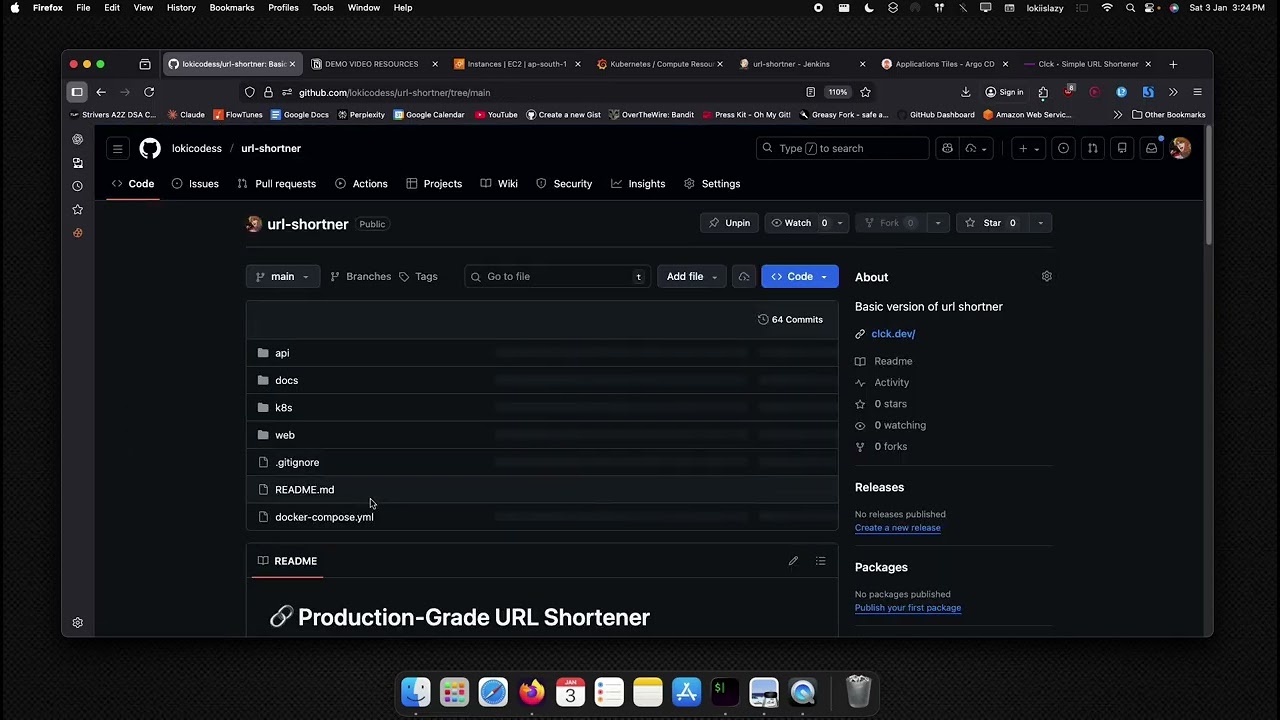Switch to the Issues tab
The image size is (1280, 720).
click(195, 184)
